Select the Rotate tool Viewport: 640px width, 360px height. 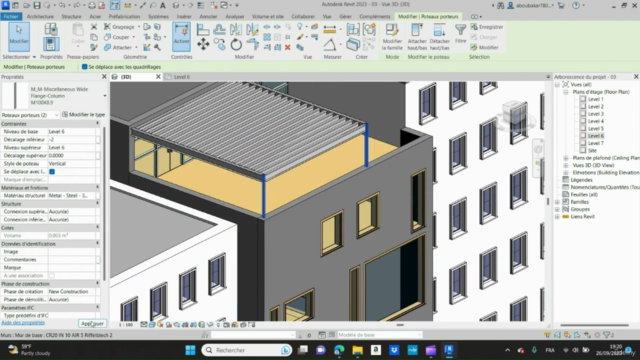(x=236, y=44)
